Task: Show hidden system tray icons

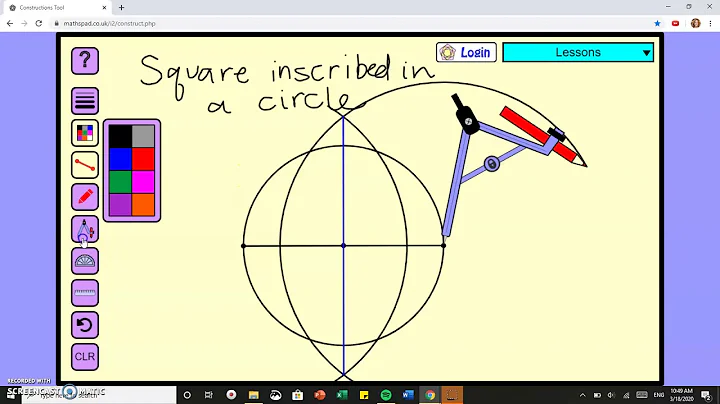Action: coord(582,395)
